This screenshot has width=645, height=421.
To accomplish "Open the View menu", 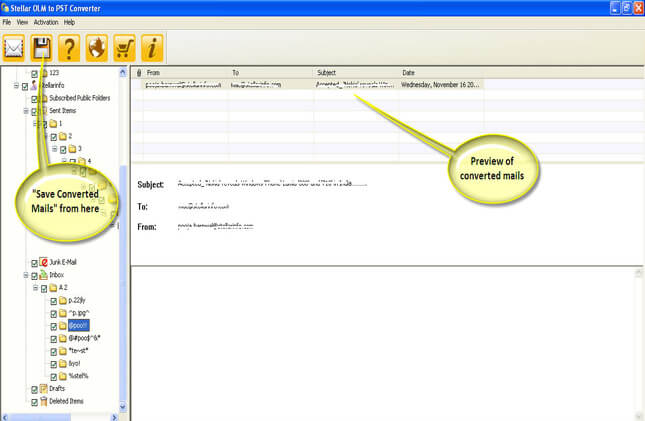I will [22, 22].
